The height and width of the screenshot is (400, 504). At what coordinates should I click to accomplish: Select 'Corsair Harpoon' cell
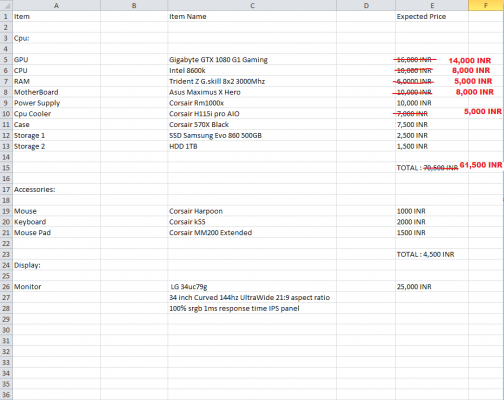click(x=252, y=211)
